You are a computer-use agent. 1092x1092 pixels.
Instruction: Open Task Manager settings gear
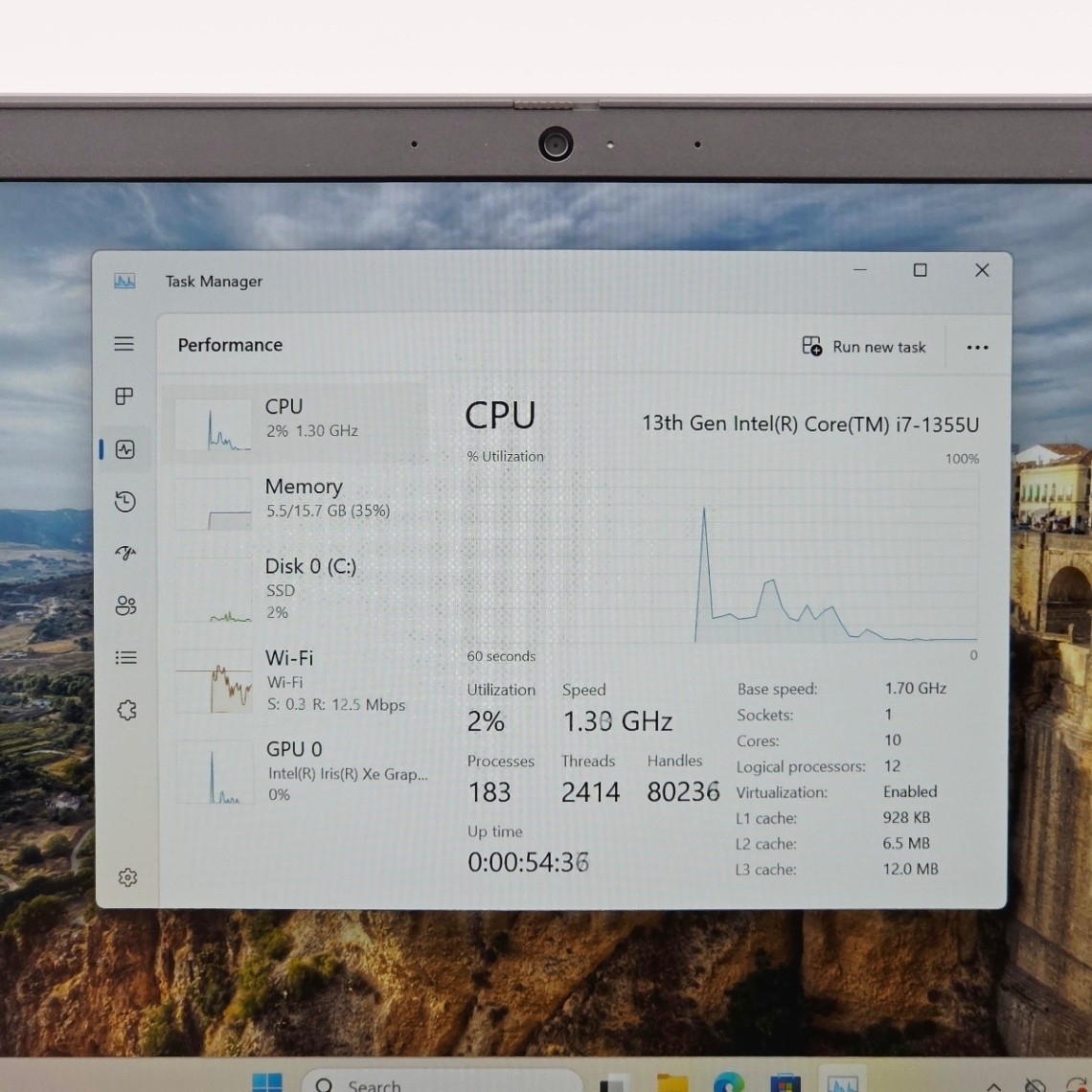pyautogui.click(x=127, y=877)
